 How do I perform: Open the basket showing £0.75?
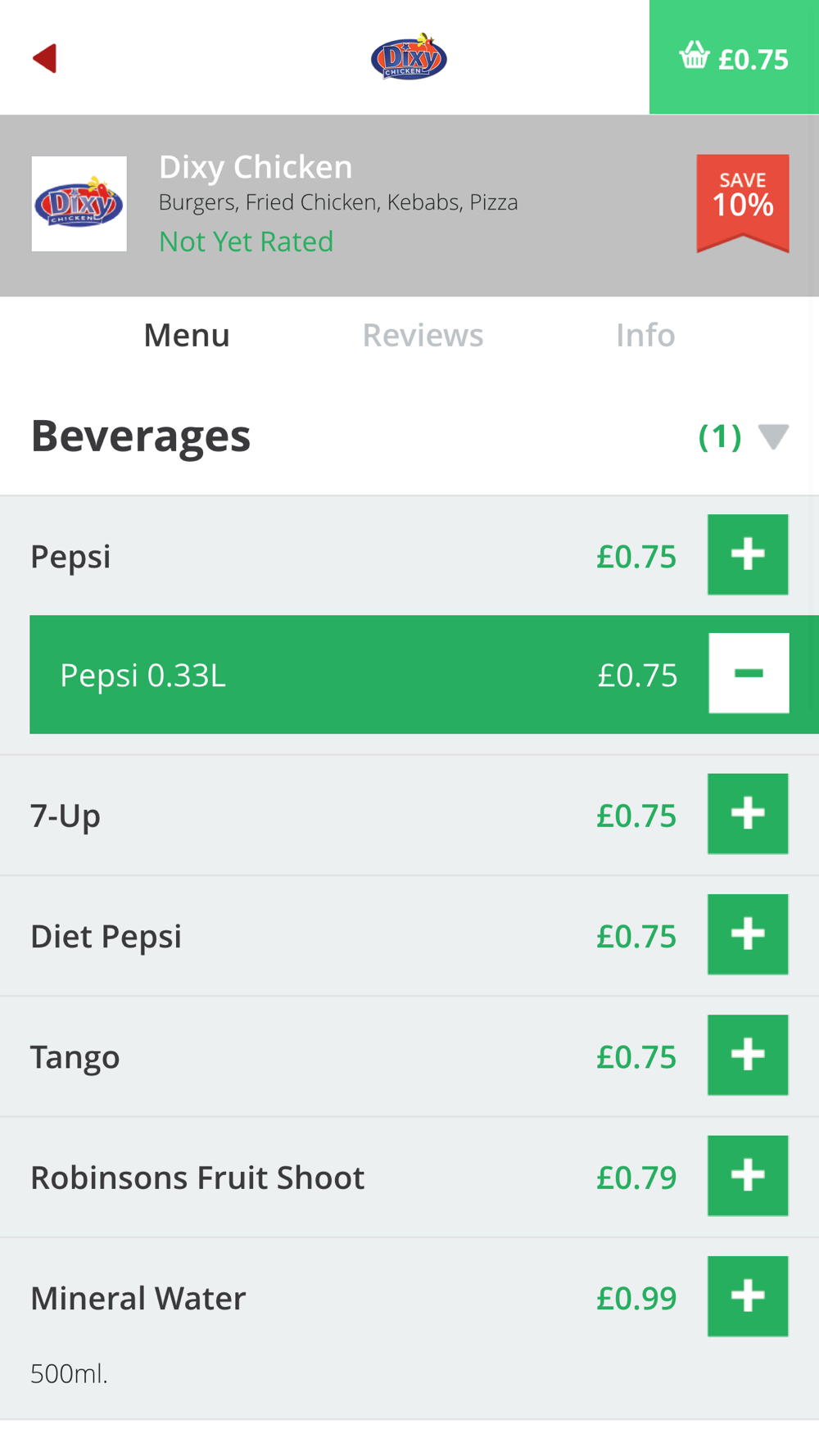click(734, 57)
